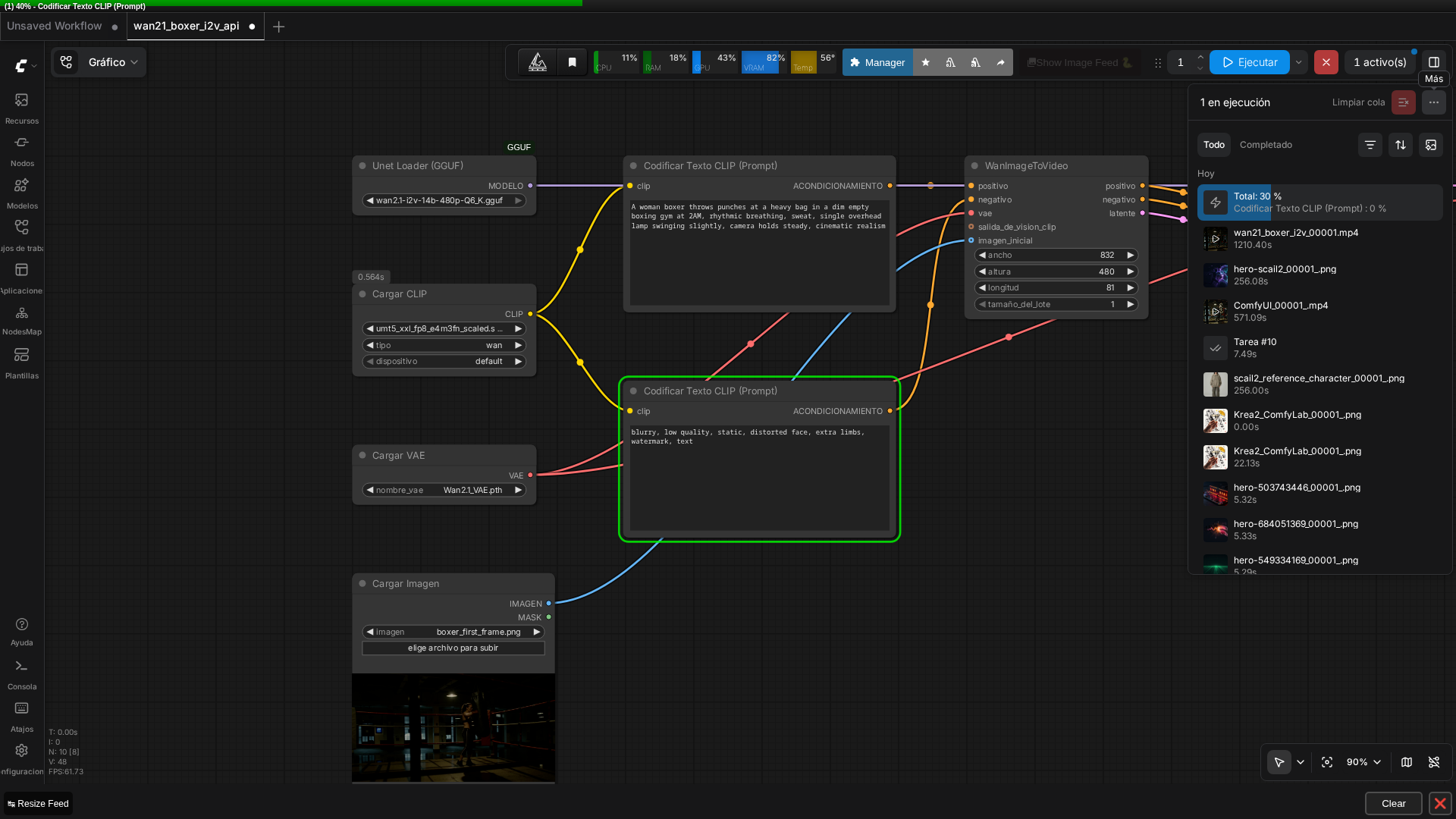Click the boxer_first_frame.png image preview
The image size is (1456, 819).
[453, 728]
